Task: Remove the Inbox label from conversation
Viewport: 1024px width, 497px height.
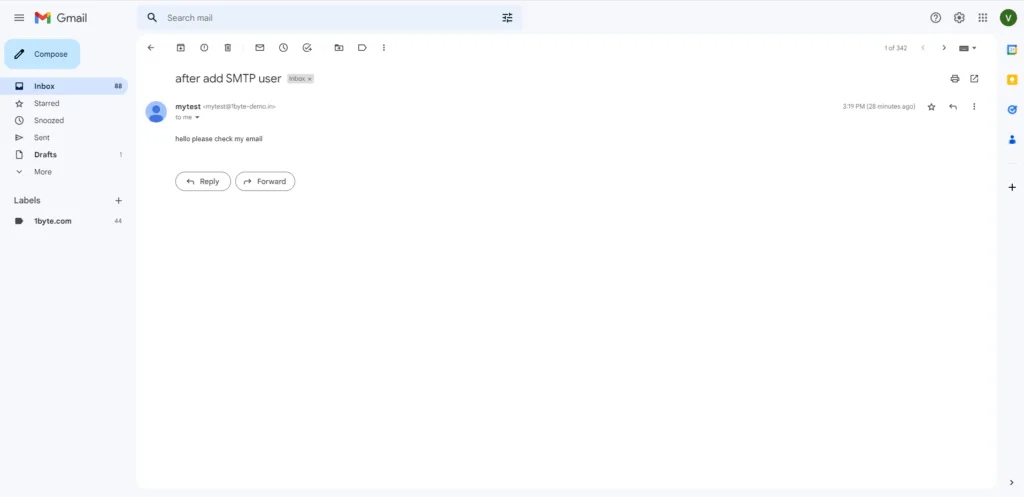Action: tap(310, 78)
